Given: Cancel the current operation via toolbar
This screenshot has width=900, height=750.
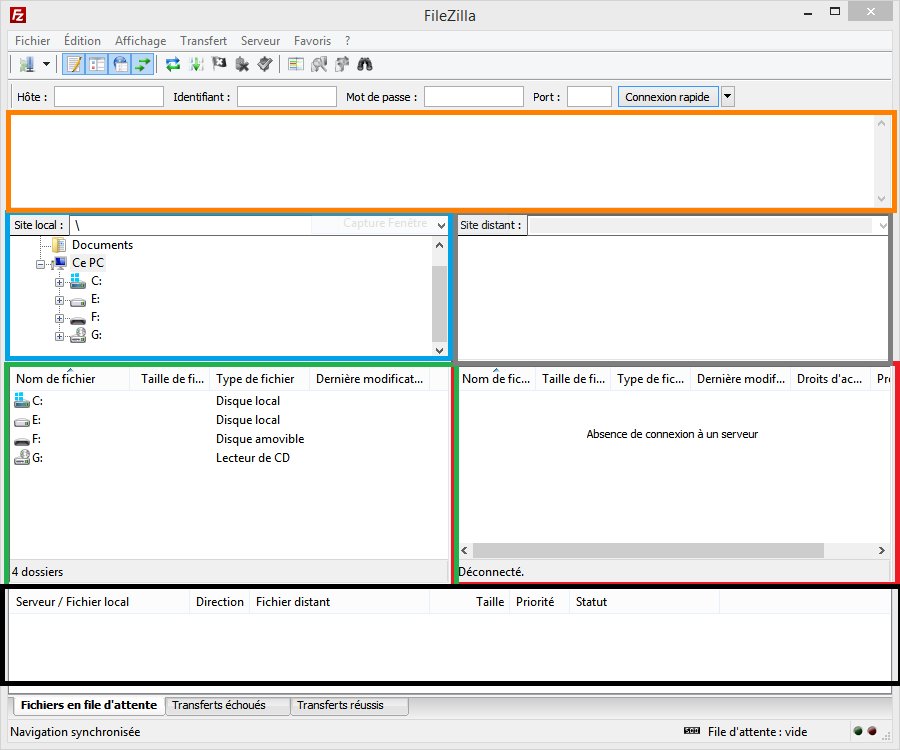Looking at the screenshot, I should [219, 64].
